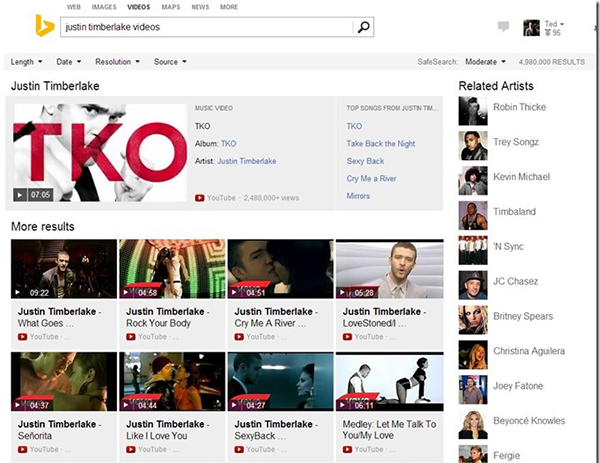The height and width of the screenshot is (463, 600).
Task: Switch to the NEWS search tab
Action: [x=200, y=7]
